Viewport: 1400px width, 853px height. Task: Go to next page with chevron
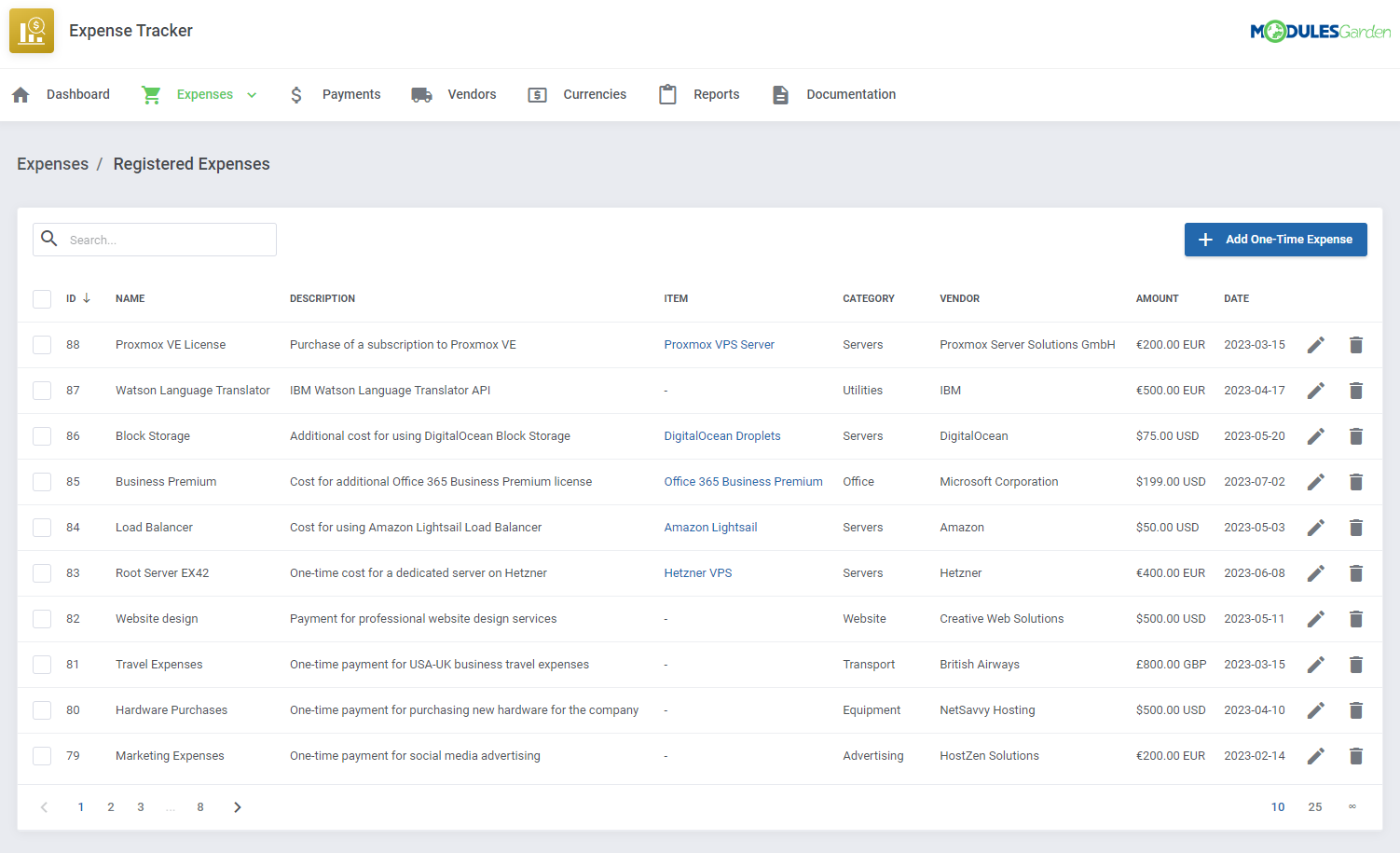click(x=238, y=807)
